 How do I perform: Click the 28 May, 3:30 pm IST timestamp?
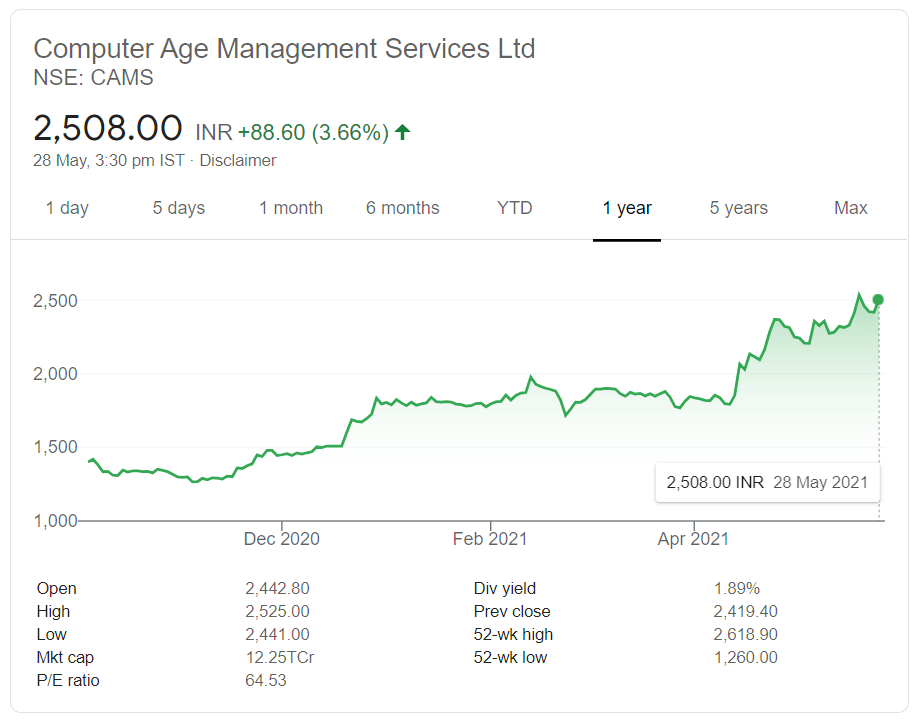(109, 161)
